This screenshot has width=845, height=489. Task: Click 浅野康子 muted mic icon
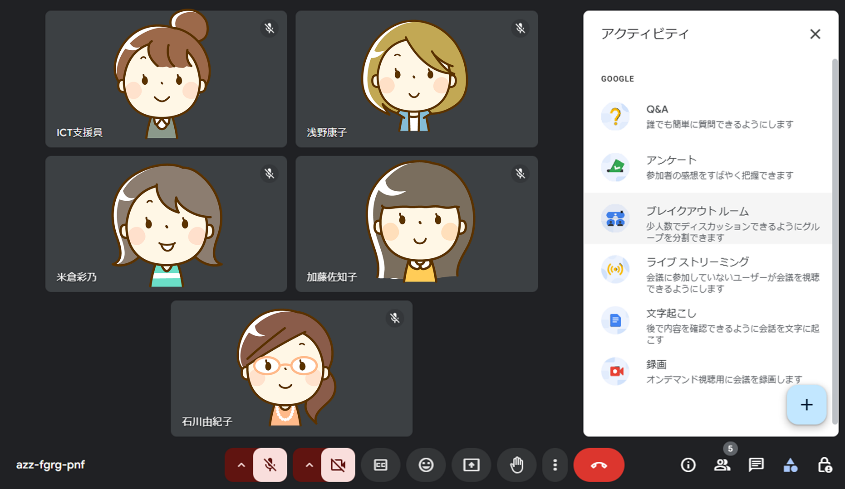(520, 28)
